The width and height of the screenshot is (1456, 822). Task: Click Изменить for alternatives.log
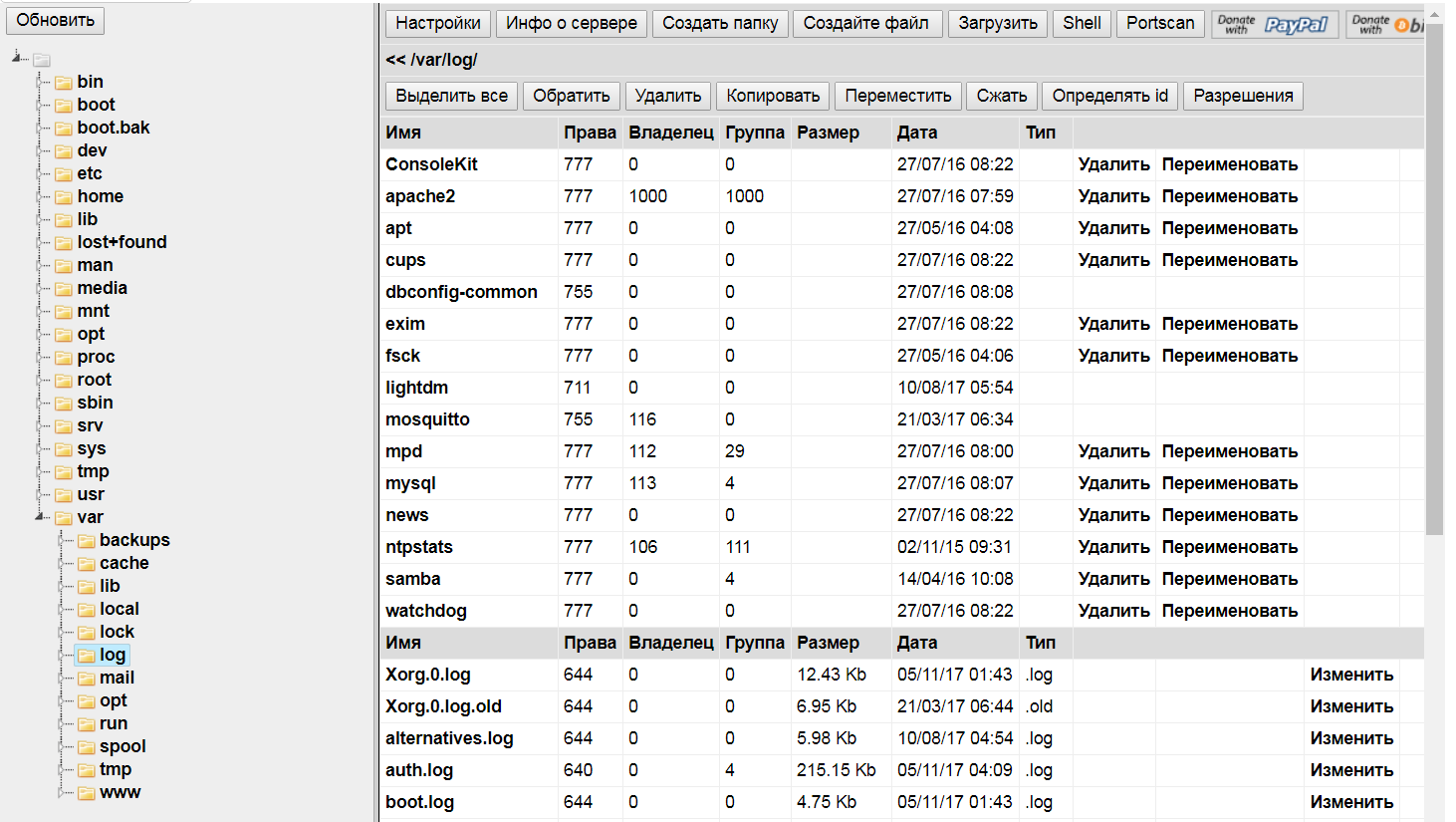click(1351, 738)
